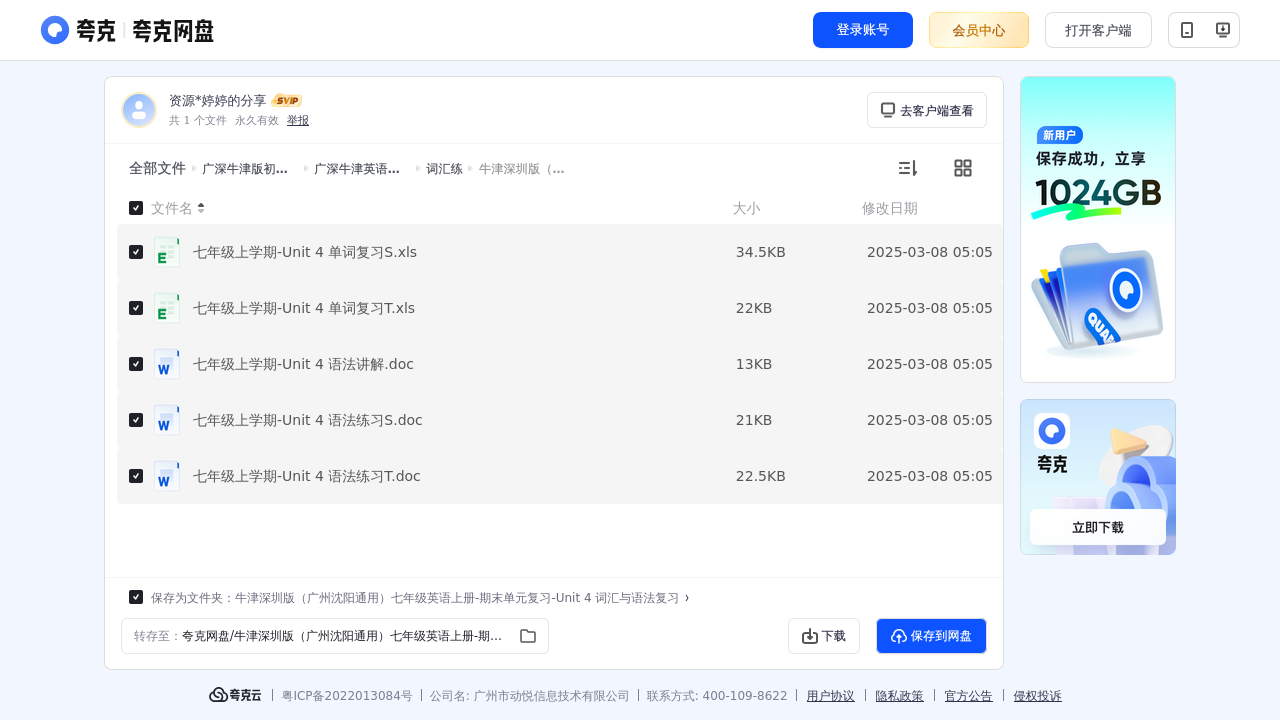The image size is (1280, 720).
Task: Open folder picker icon in 转存至 field
Action: tap(528, 636)
